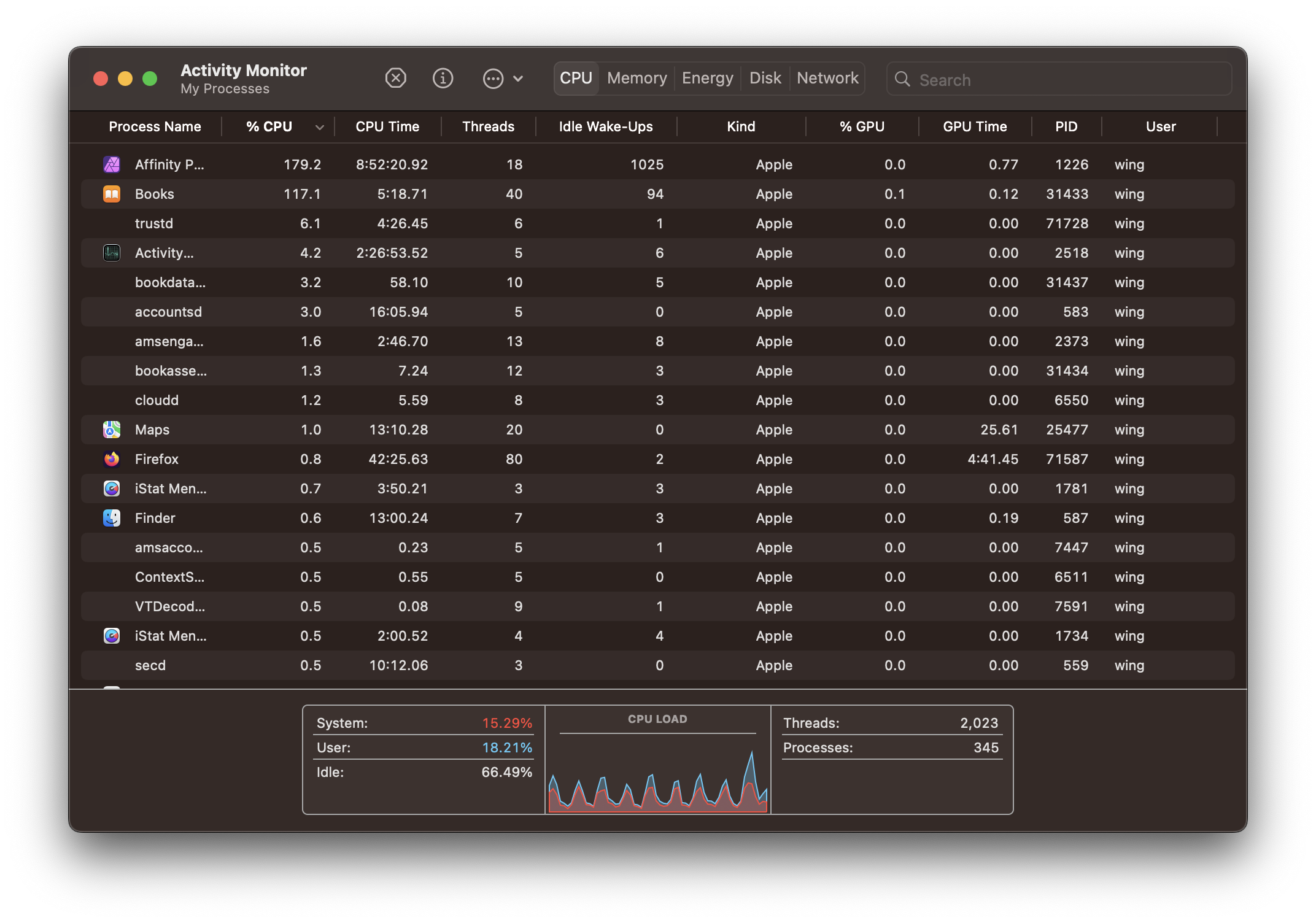Click the Idle 66.49% value
Screen dimensions: 1316x923
506,772
